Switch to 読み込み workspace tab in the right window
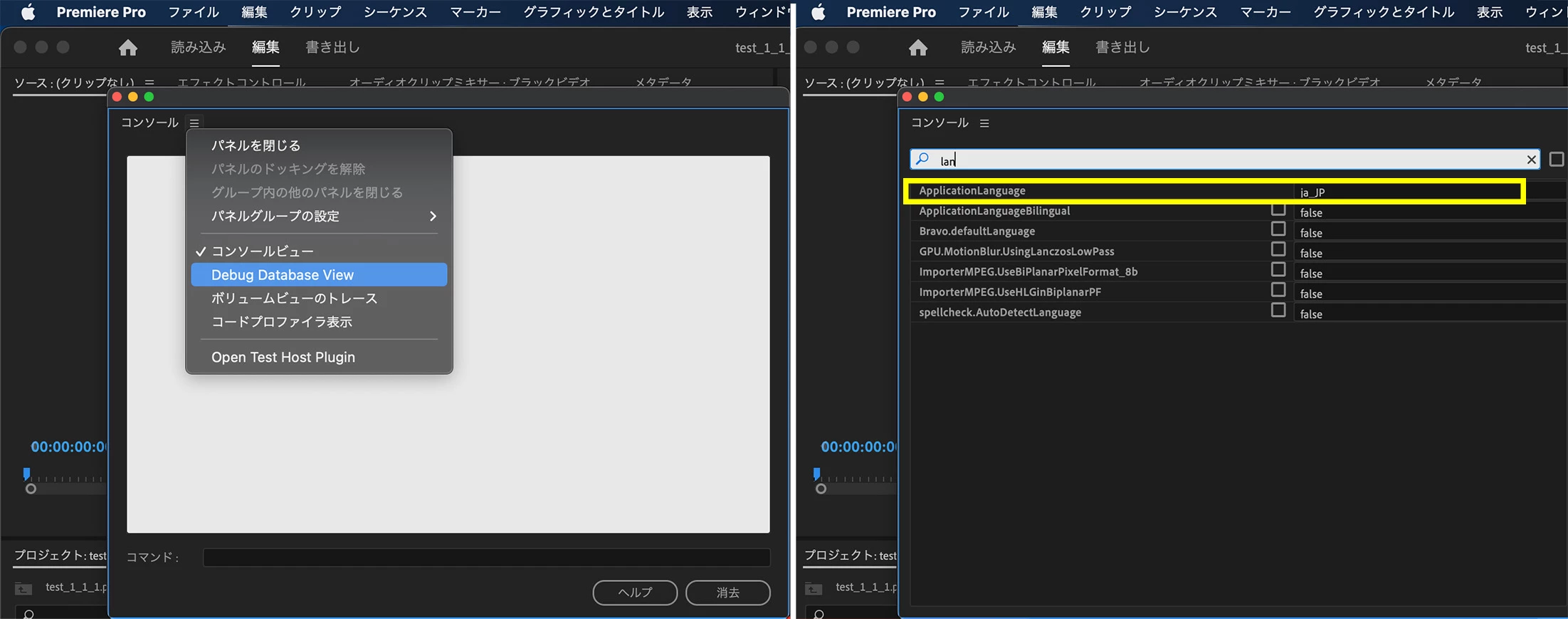The height and width of the screenshot is (619, 1568). (989, 47)
